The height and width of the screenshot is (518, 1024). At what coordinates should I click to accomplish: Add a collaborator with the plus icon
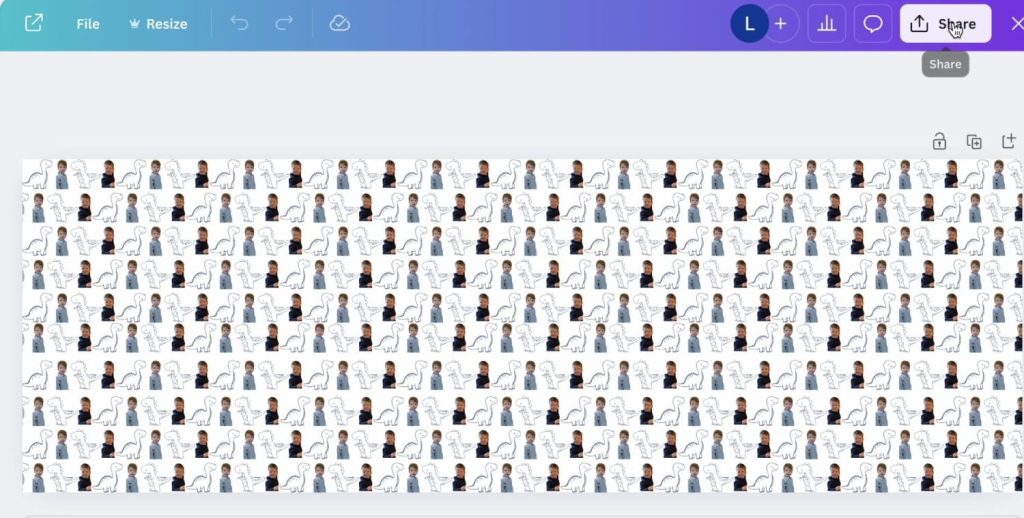pyautogui.click(x=781, y=24)
